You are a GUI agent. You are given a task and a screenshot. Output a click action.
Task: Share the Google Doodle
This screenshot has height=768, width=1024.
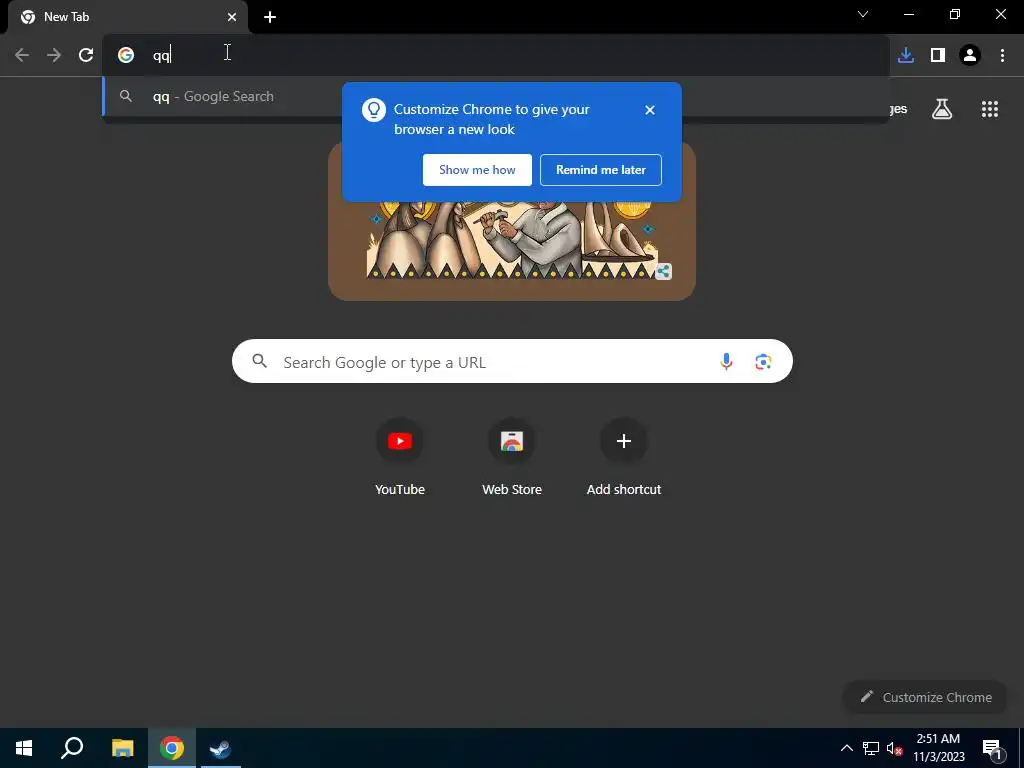click(664, 271)
